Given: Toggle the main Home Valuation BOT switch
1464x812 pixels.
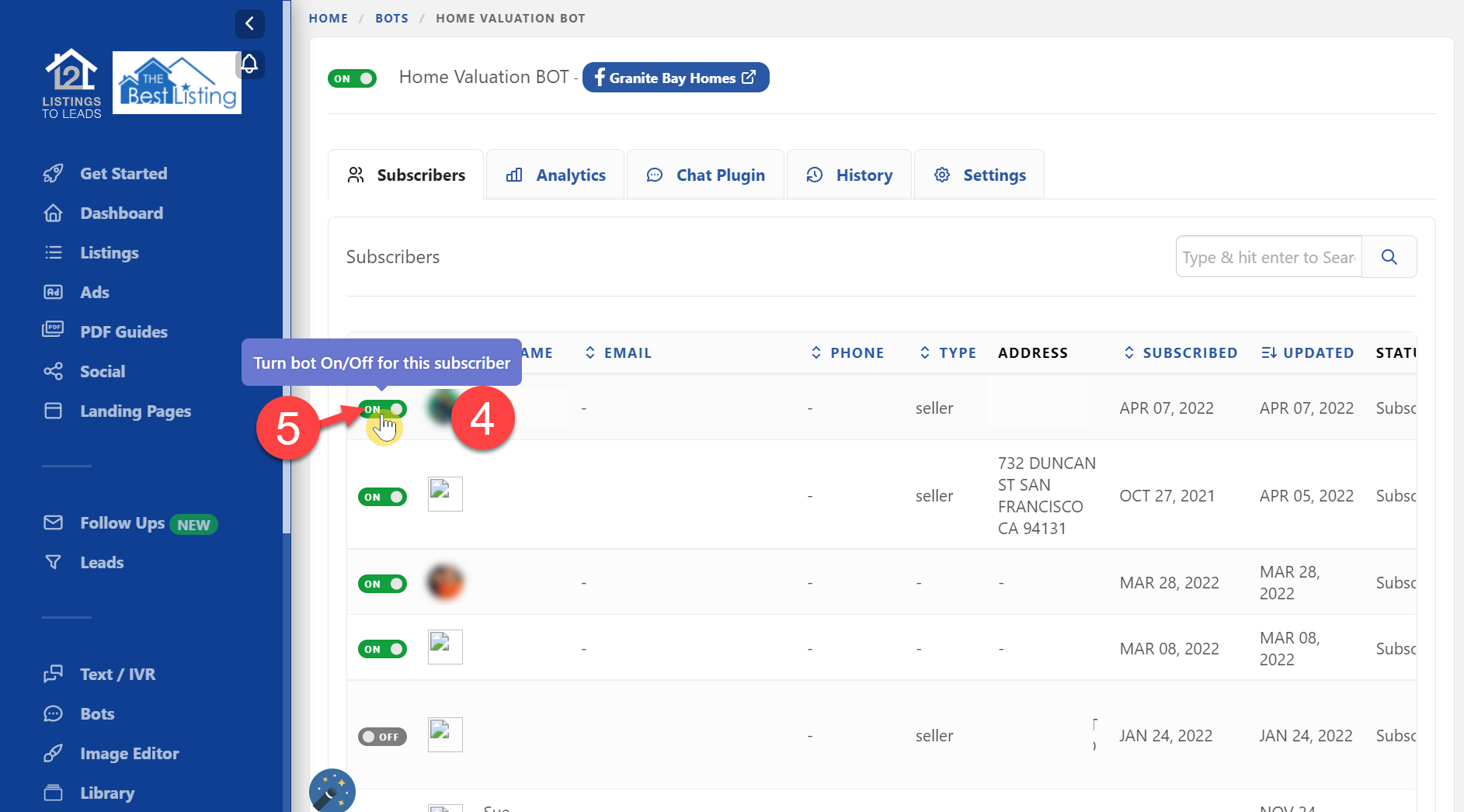Looking at the screenshot, I should (352, 78).
